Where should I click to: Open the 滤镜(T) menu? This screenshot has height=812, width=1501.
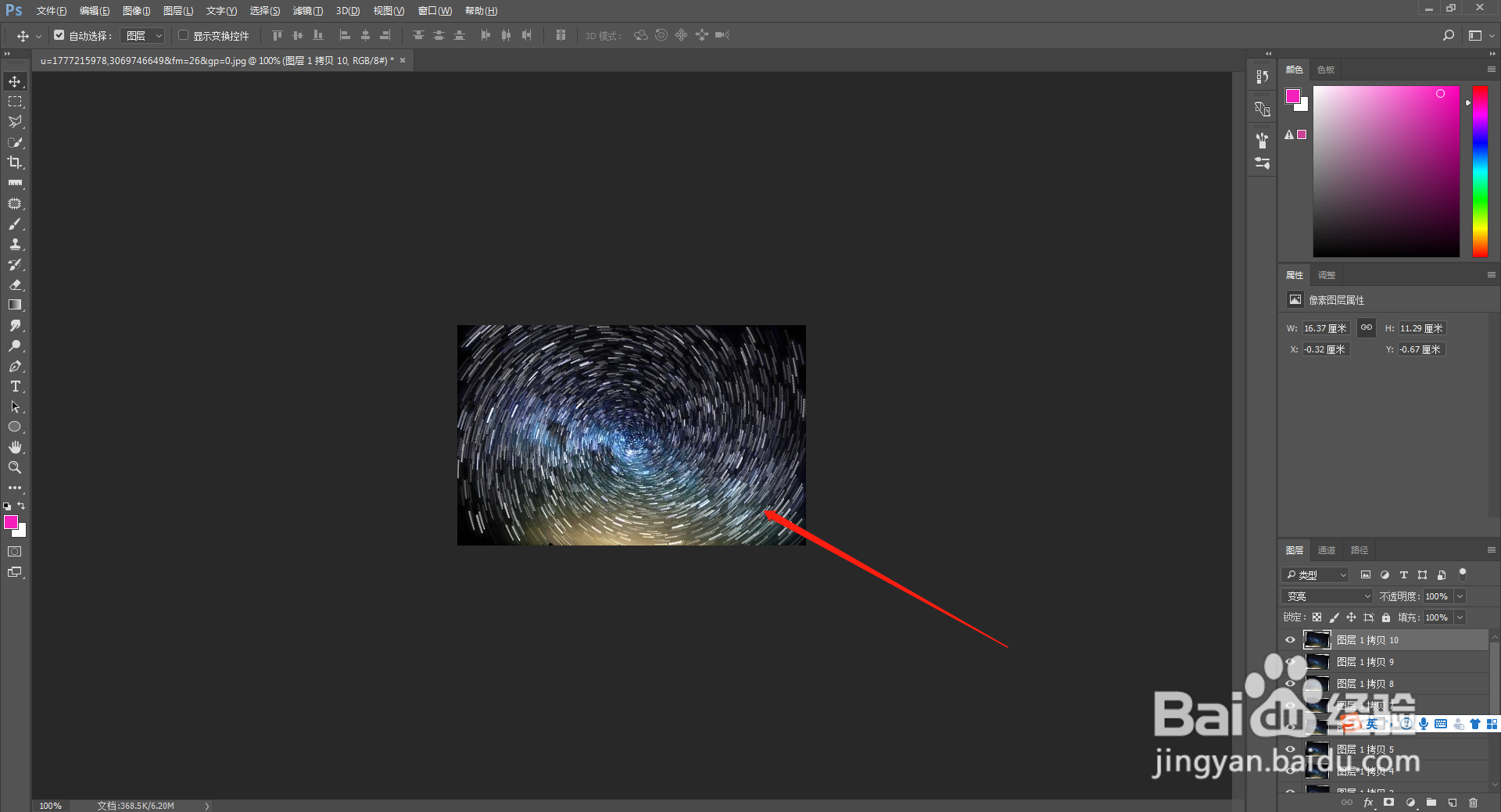[x=307, y=11]
